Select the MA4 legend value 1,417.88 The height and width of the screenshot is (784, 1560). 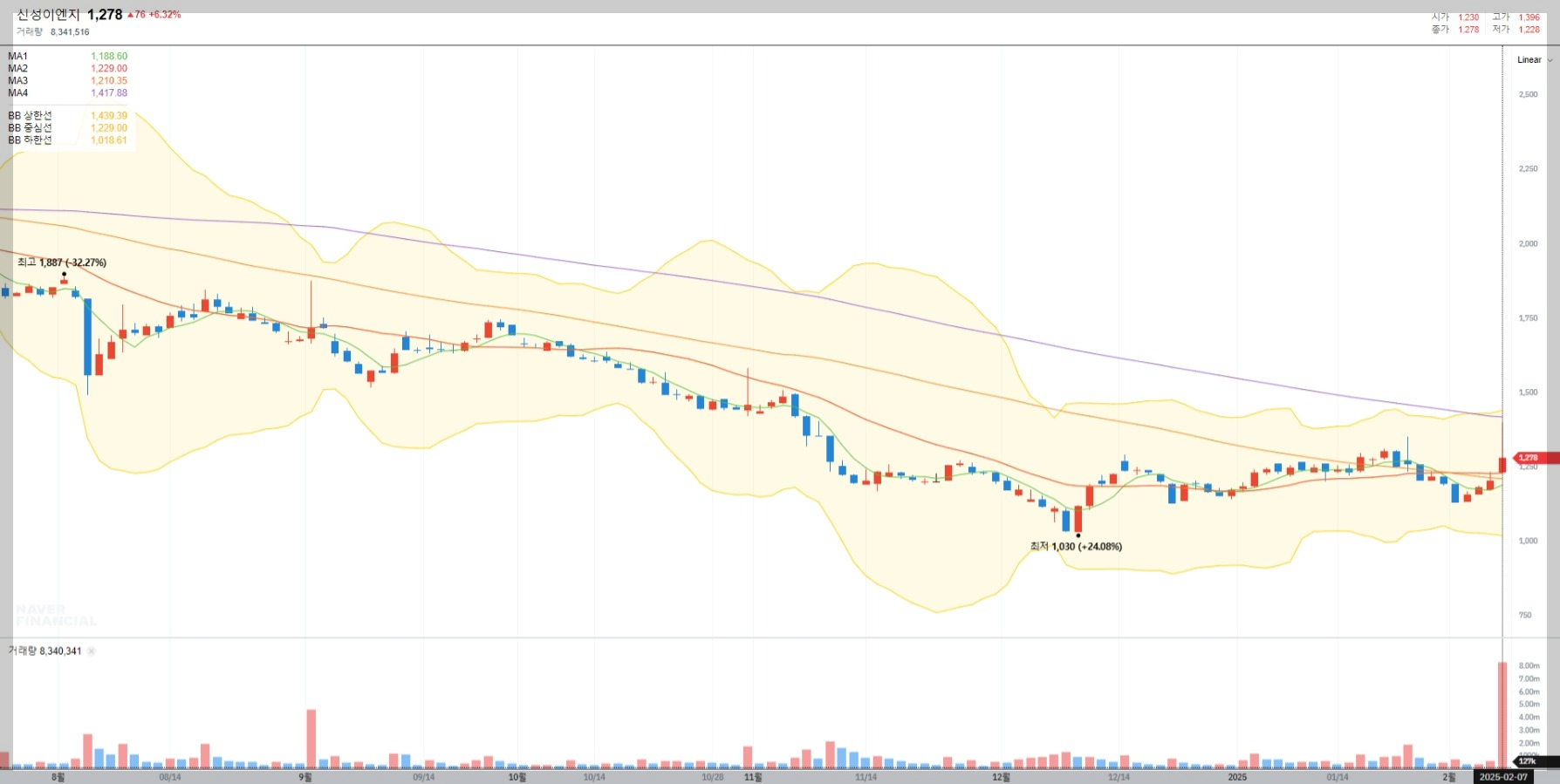coord(109,93)
